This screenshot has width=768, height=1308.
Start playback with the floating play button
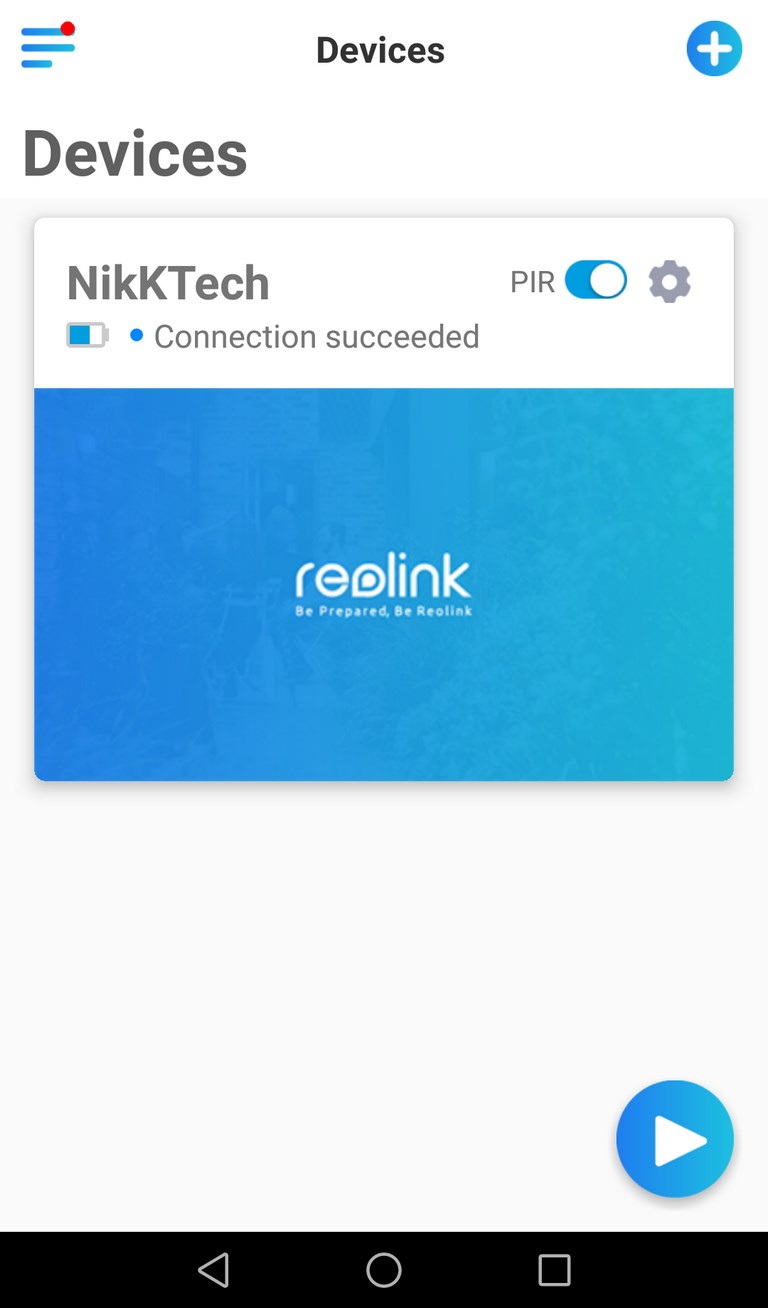pyautogui.click(x=675, y=1139)
